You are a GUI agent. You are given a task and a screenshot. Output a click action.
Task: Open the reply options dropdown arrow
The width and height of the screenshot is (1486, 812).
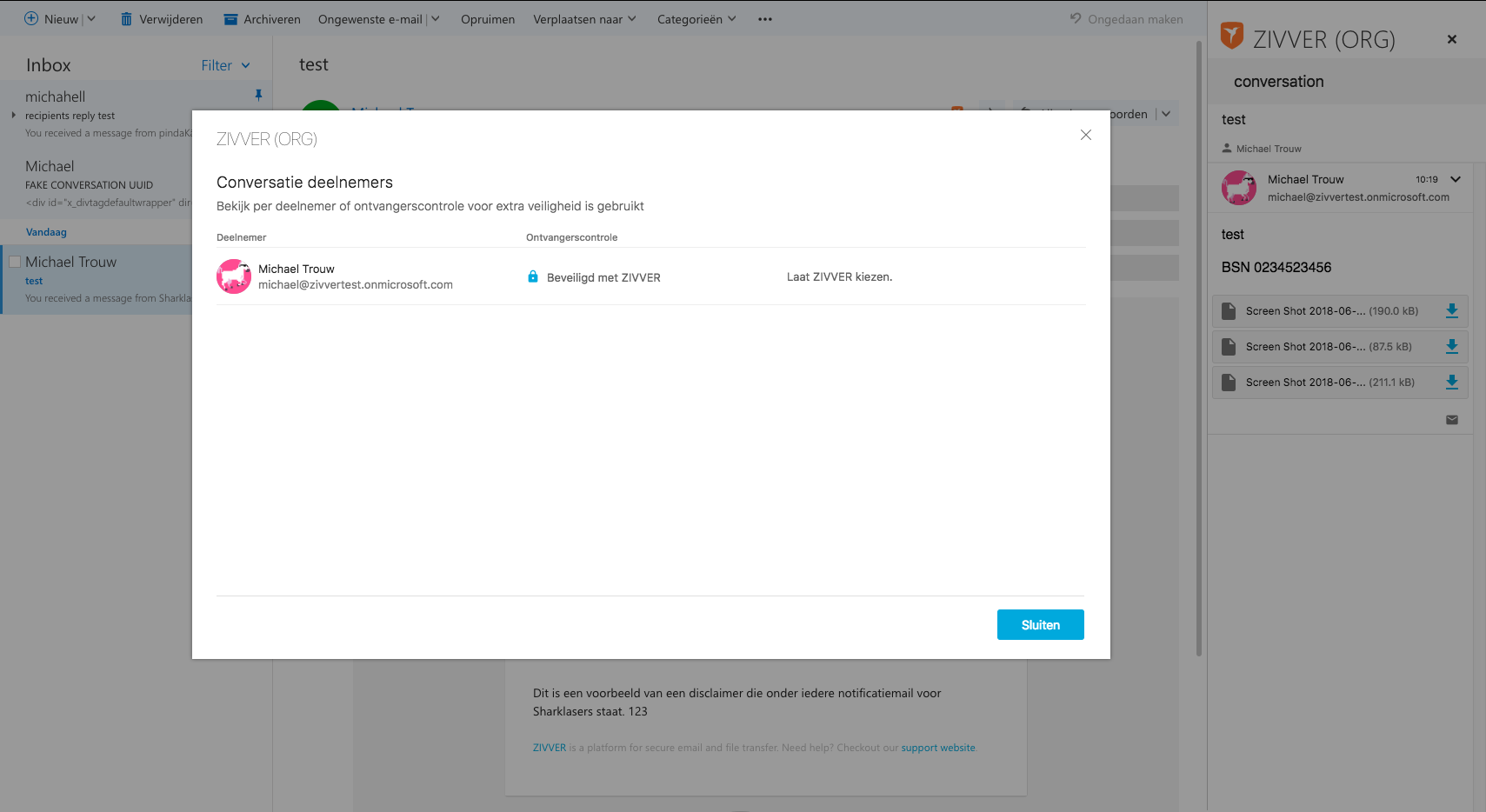click(1166, 114)
